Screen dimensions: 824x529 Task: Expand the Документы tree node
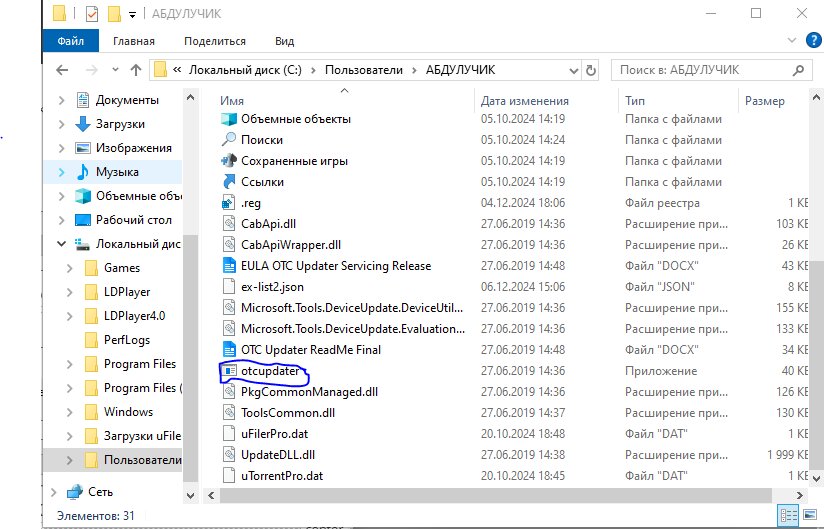(61, 100)
